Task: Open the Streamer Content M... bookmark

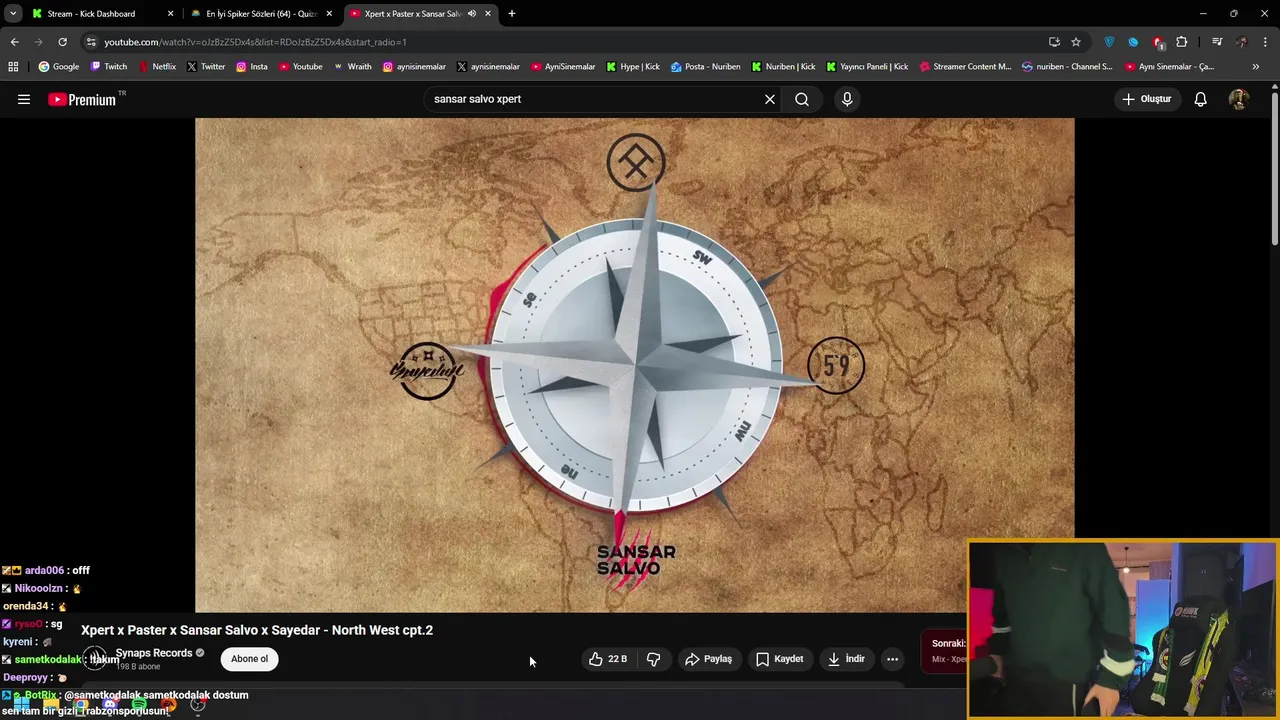Action: pos(965,67)
